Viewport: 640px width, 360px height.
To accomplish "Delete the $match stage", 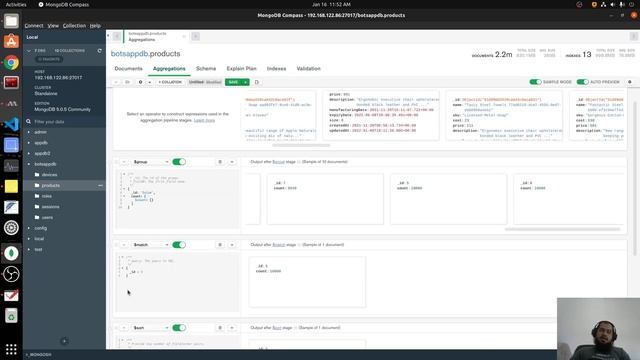I will pos(220,245).
